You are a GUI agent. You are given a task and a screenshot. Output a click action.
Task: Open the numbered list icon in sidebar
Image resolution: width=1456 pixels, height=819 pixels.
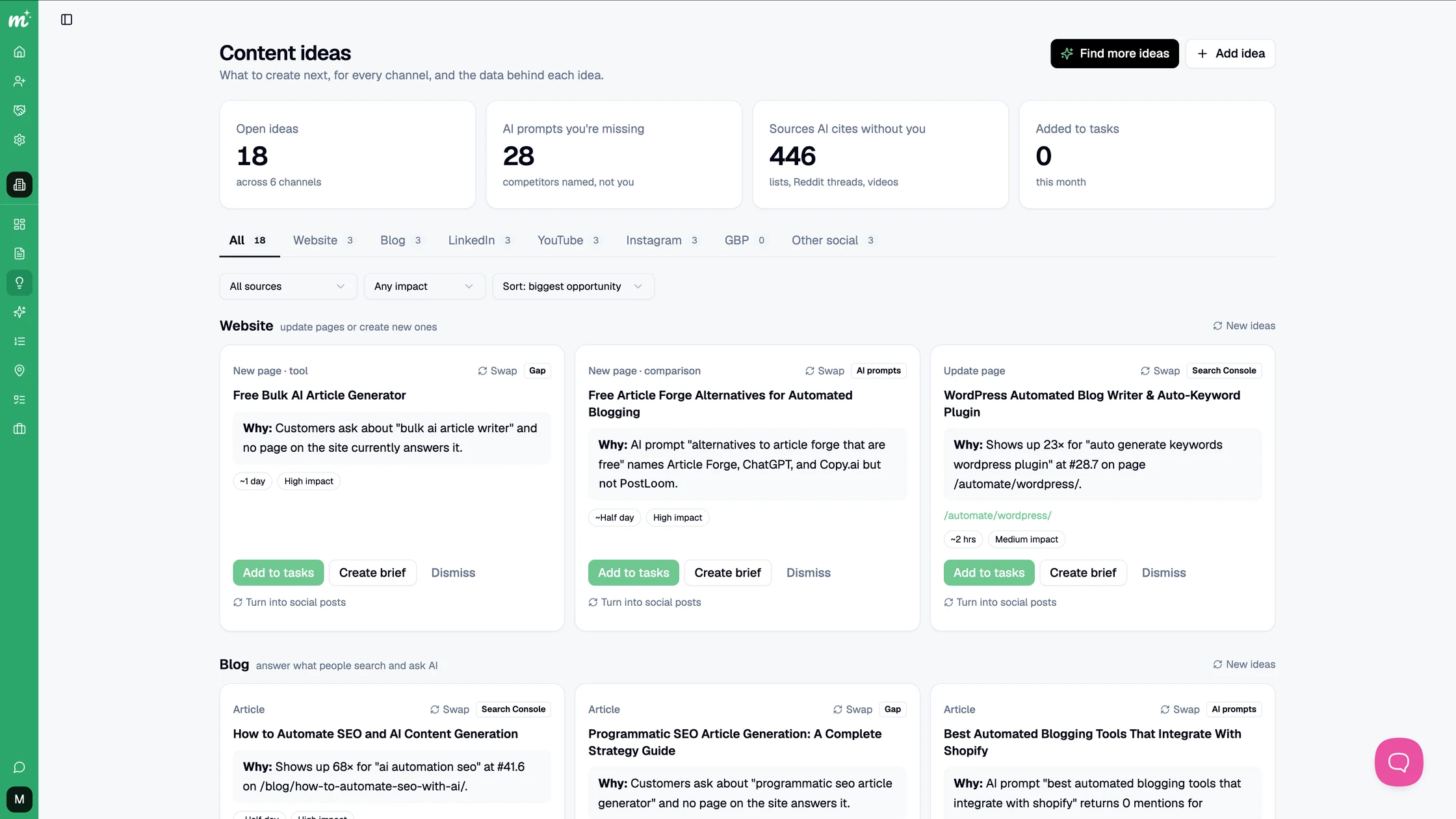(x=19, y=341)
